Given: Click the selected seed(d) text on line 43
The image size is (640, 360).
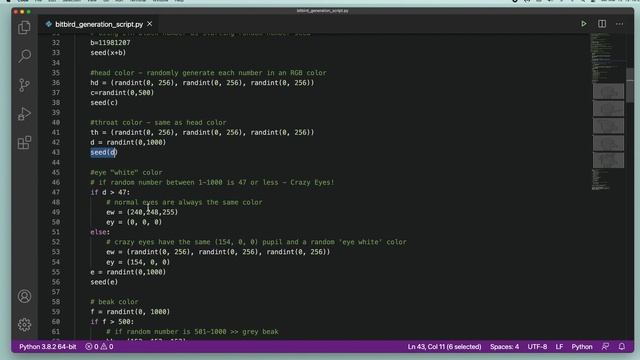Looking at the screenshot, I should 104,152.
